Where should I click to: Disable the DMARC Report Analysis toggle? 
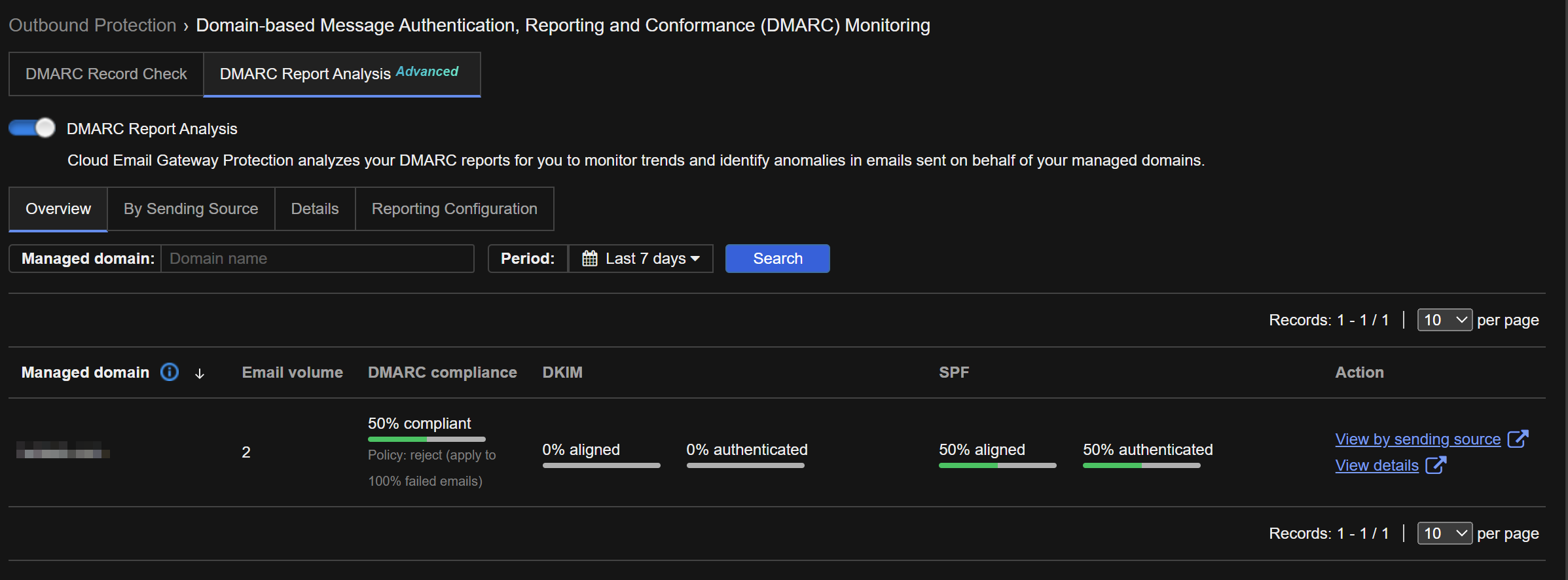(x=32, y=128)
